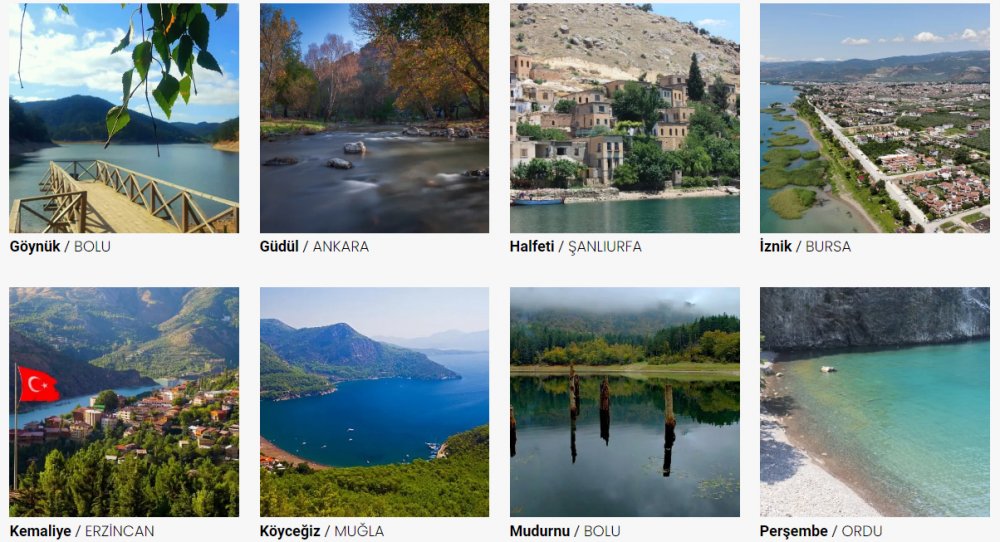
Task: Open the Güdül autumn river photo
Action: coord(374,118)
